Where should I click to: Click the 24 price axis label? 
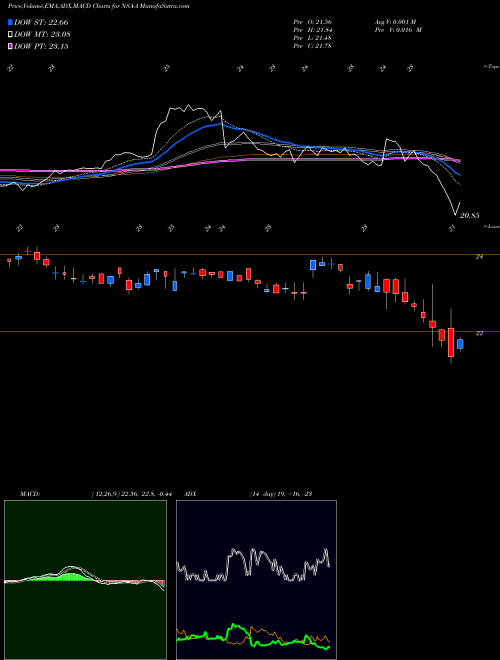point(479,256)
